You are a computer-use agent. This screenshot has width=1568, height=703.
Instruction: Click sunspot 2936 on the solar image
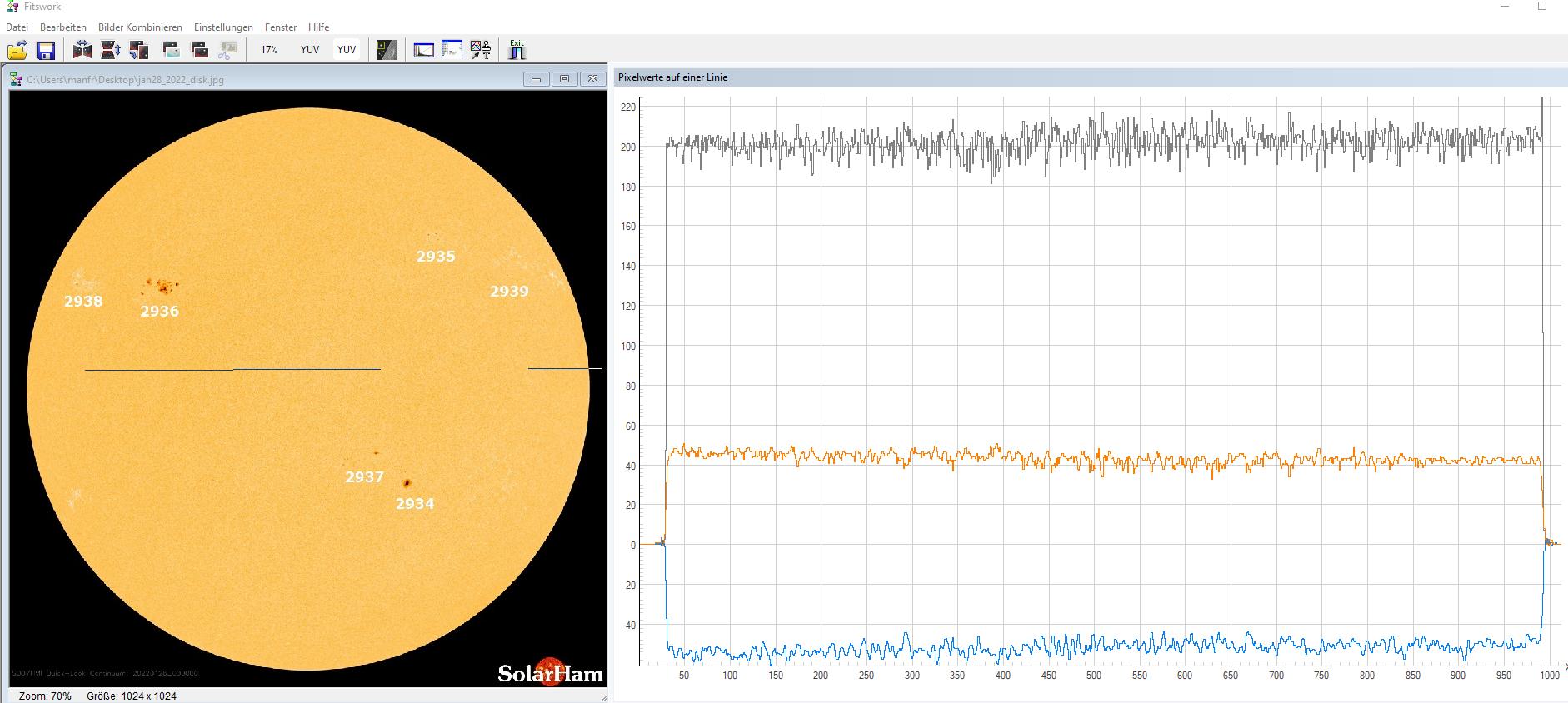click(x=160, y=287)
